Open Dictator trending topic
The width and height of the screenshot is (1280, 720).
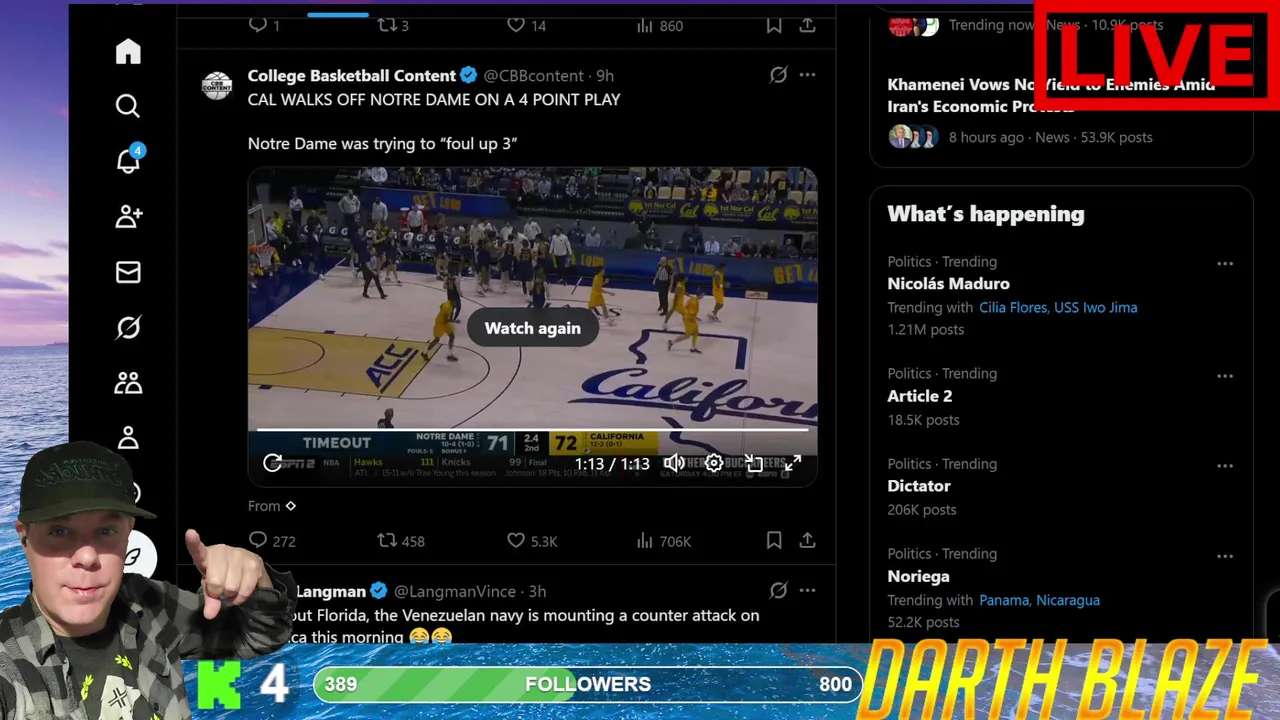pyautogui.click(x=919, y=486)
